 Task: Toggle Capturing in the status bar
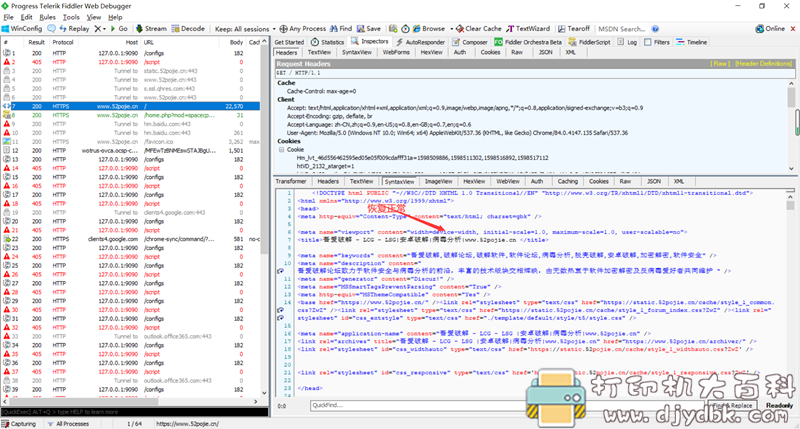tap(19, 423)
